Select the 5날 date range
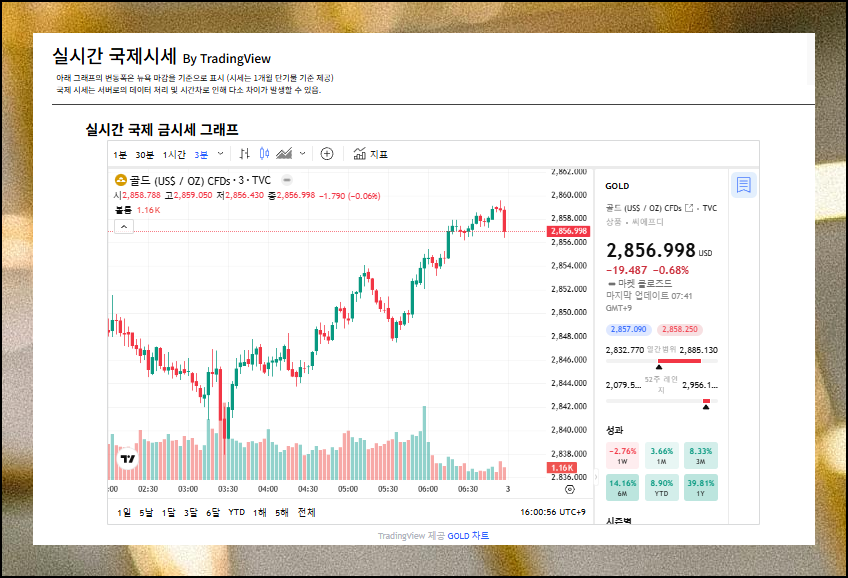The image size is (848, 578). click(146, 512)
